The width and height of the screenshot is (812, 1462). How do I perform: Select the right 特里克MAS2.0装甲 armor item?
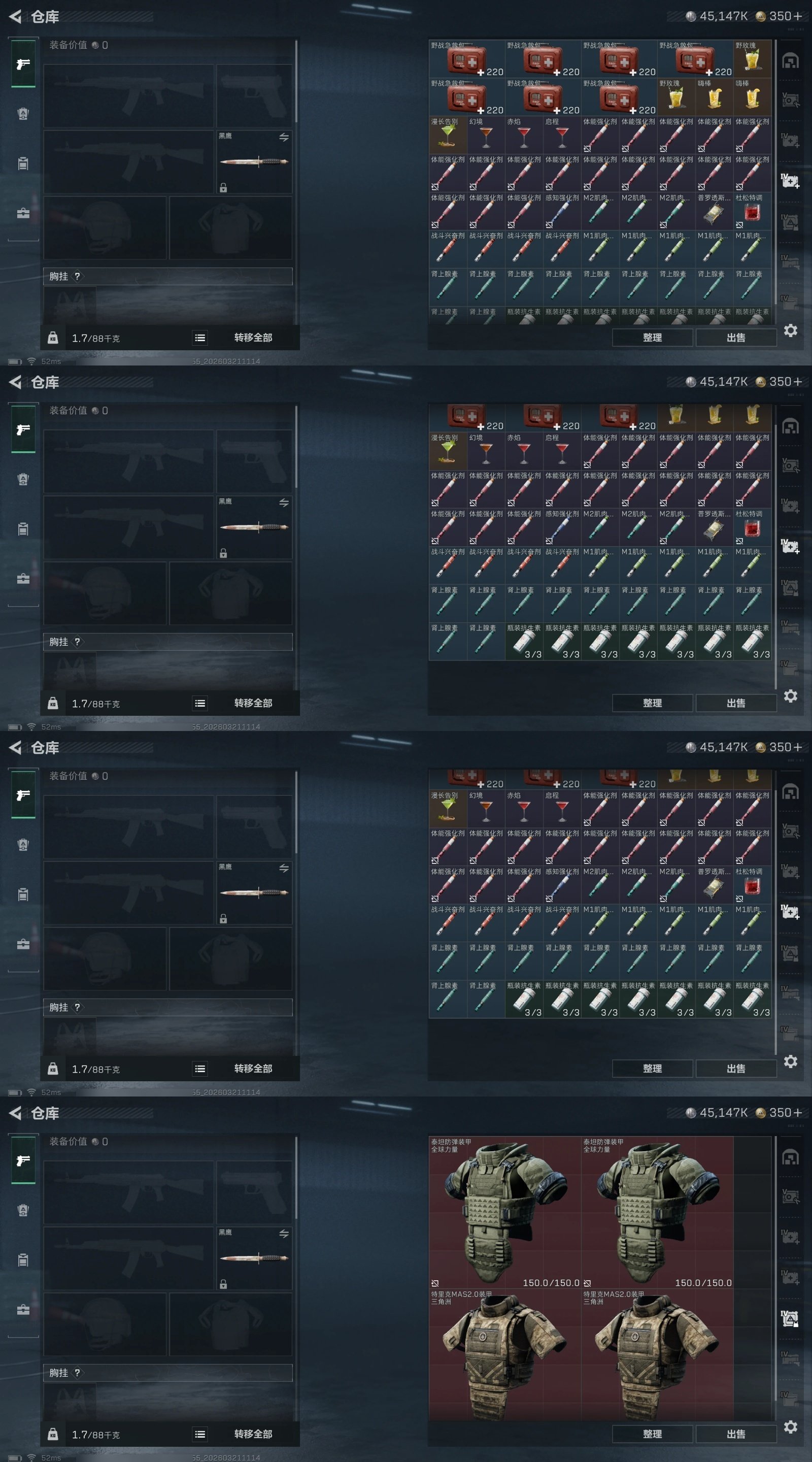[x=657, y=1355]
